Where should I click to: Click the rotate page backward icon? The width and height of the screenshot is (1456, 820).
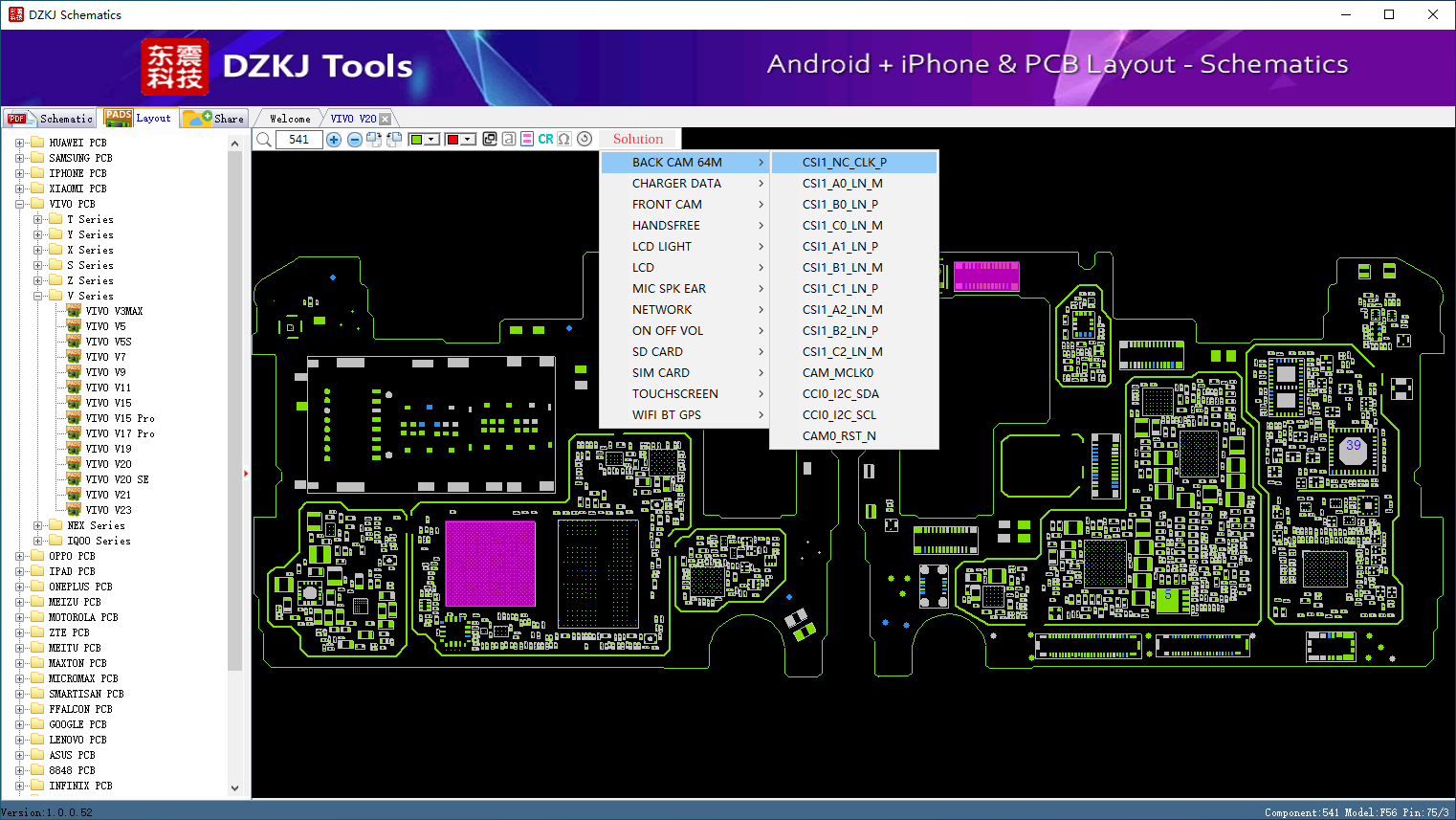393,140
